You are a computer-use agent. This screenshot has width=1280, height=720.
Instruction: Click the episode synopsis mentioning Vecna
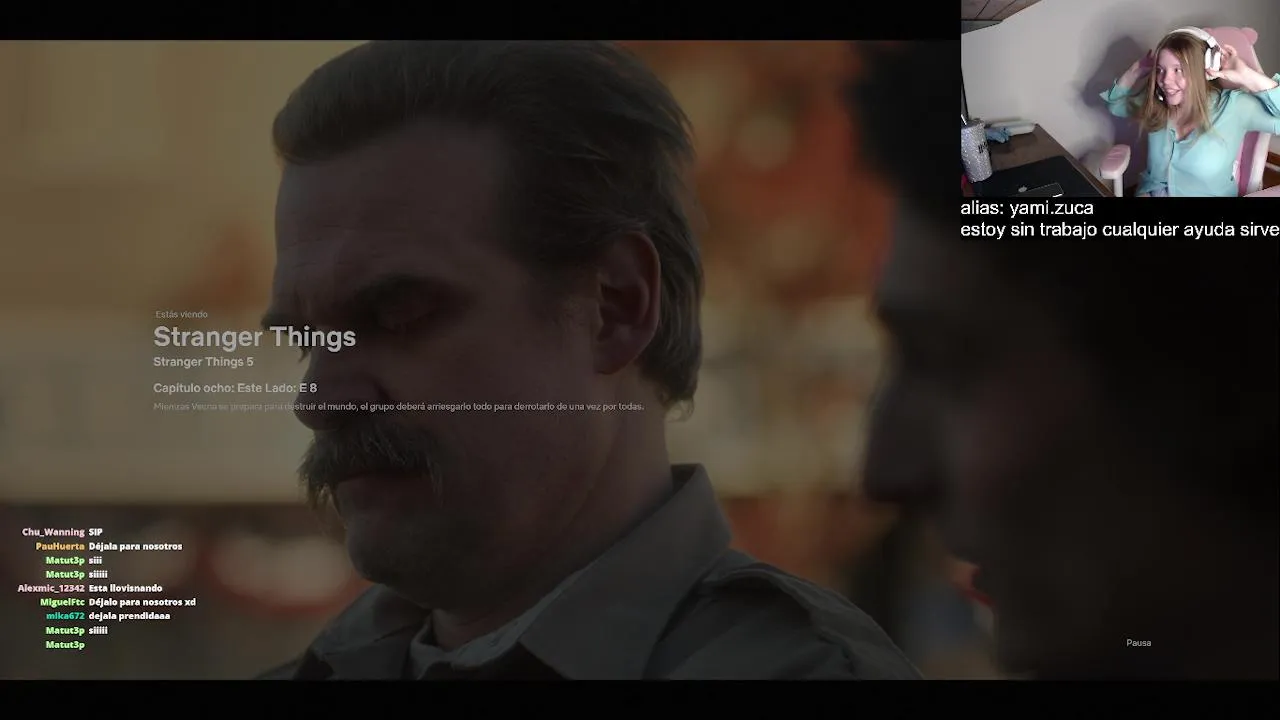[x=398, y=406]
